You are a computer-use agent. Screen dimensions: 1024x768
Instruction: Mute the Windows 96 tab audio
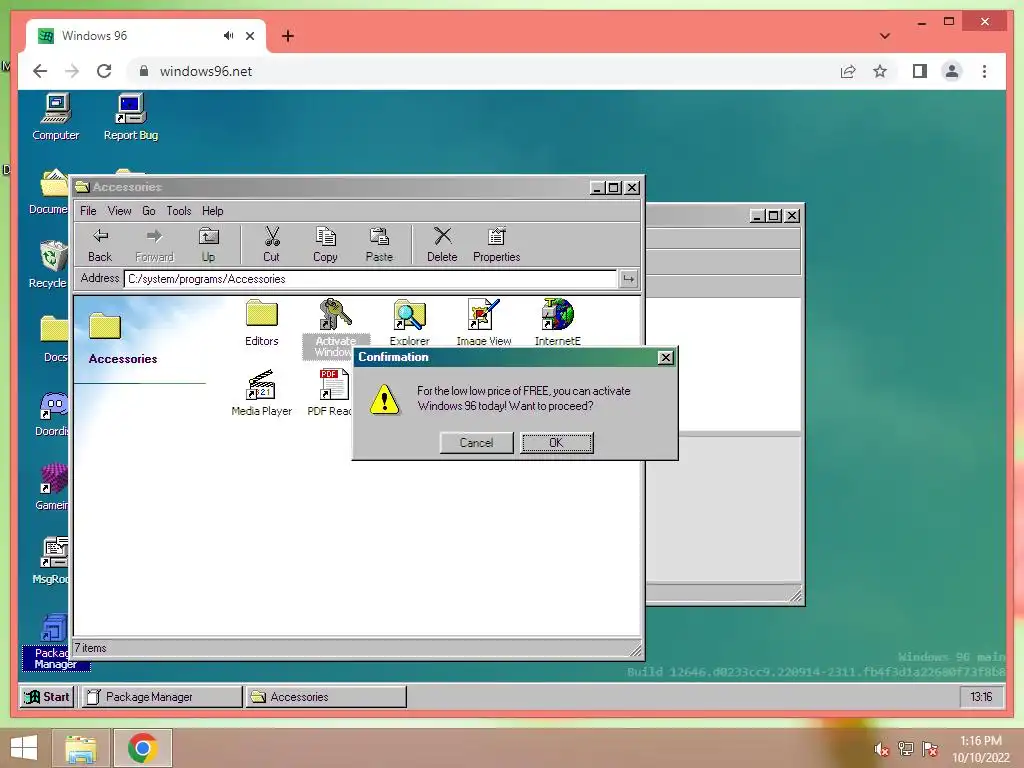tap(228, 36)
